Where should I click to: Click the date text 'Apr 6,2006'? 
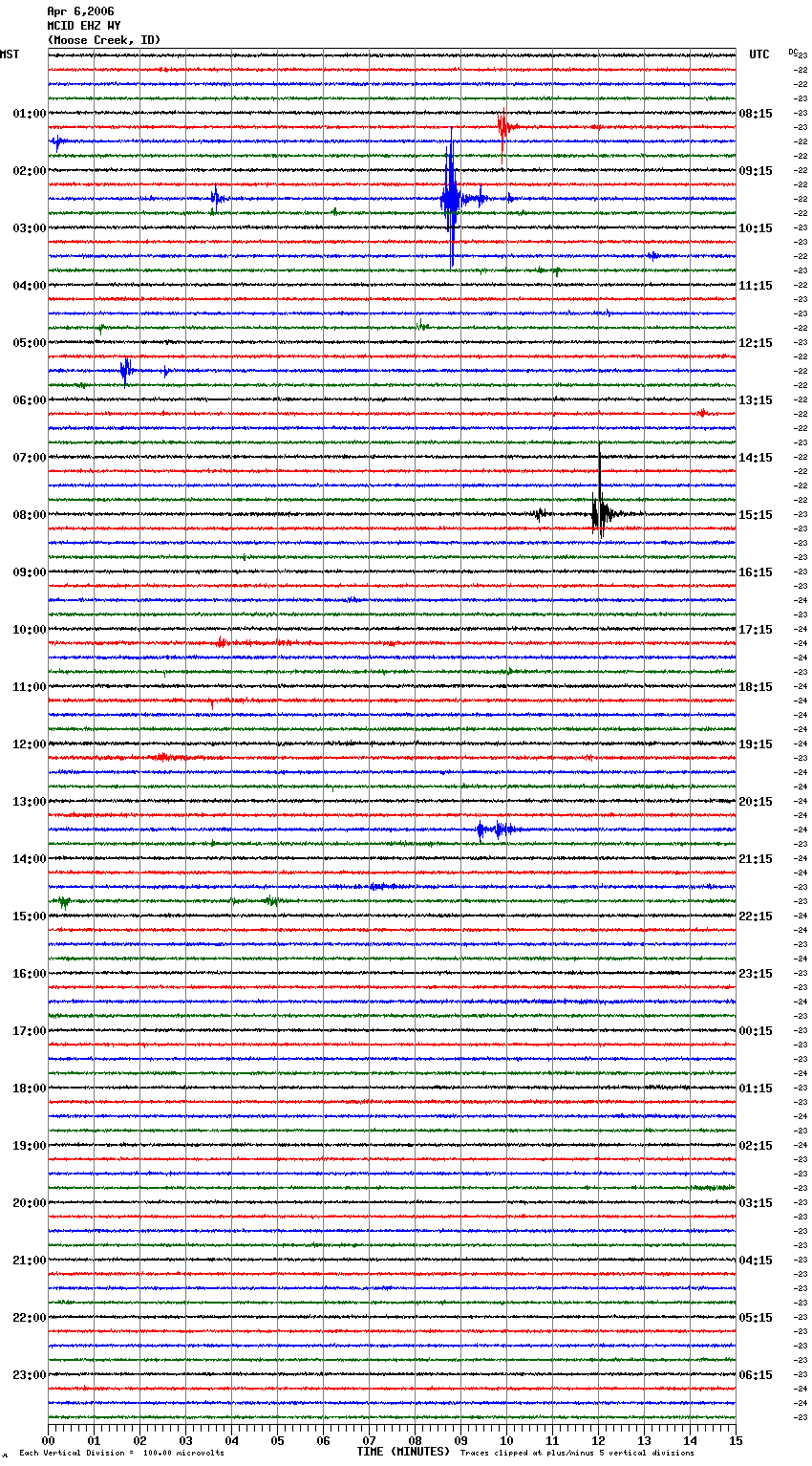click(80, 11)
